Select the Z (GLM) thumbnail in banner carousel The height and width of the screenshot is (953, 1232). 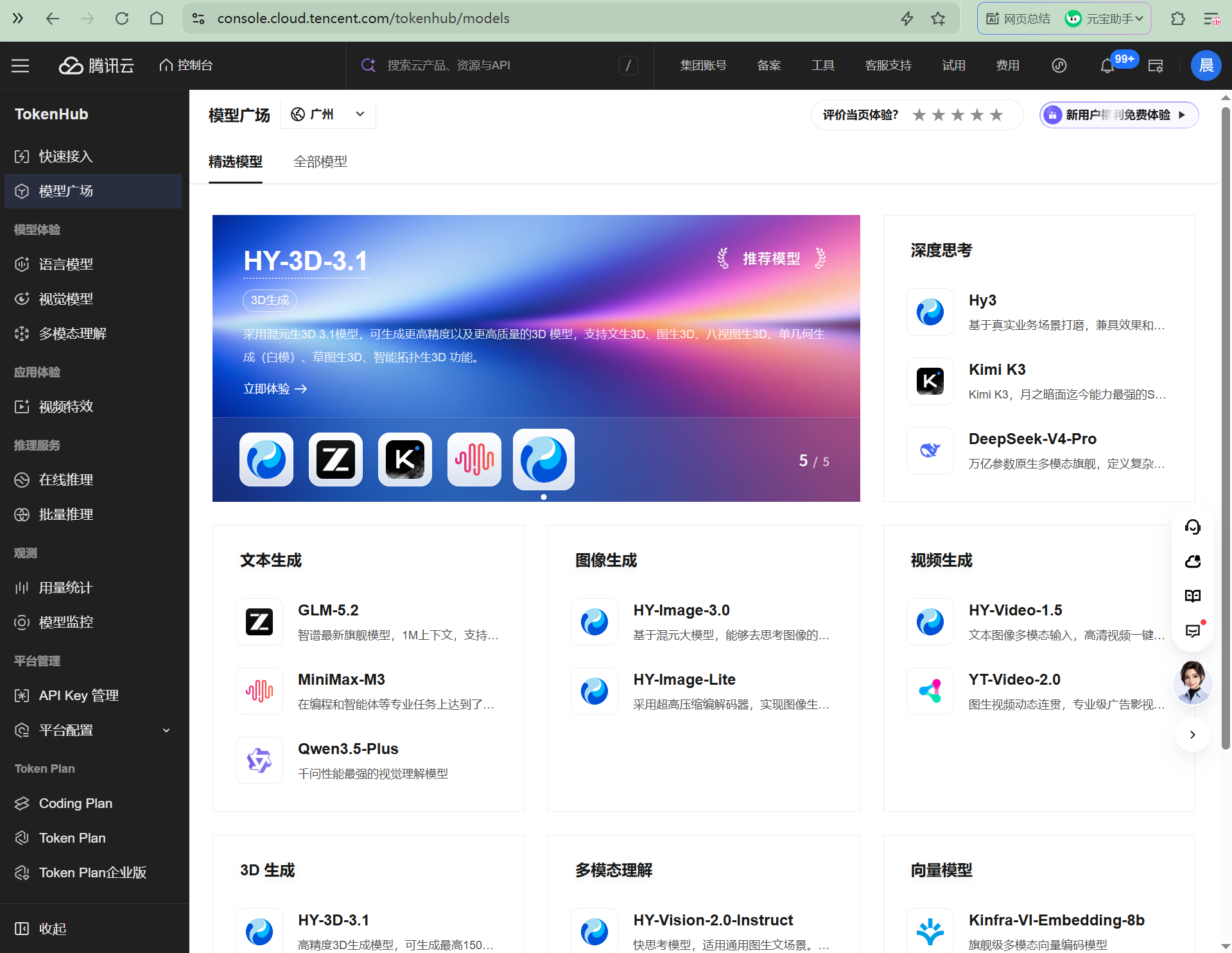(336, 459)
